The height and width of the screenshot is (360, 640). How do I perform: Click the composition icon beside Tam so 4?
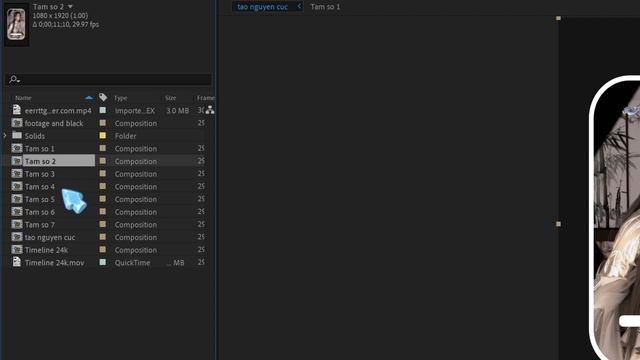coord(17,186)
